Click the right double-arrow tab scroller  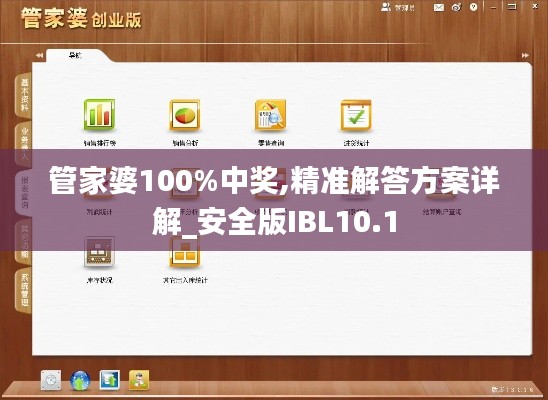[x=525, y=55]
